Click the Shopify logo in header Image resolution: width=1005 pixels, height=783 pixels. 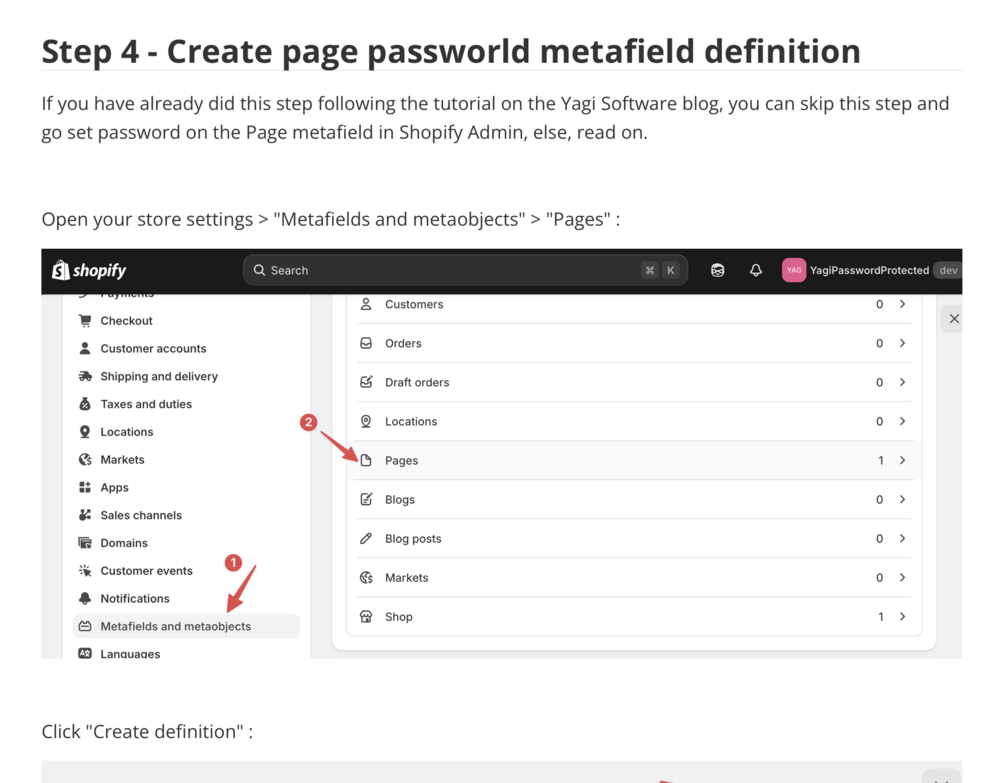point(89,270)
